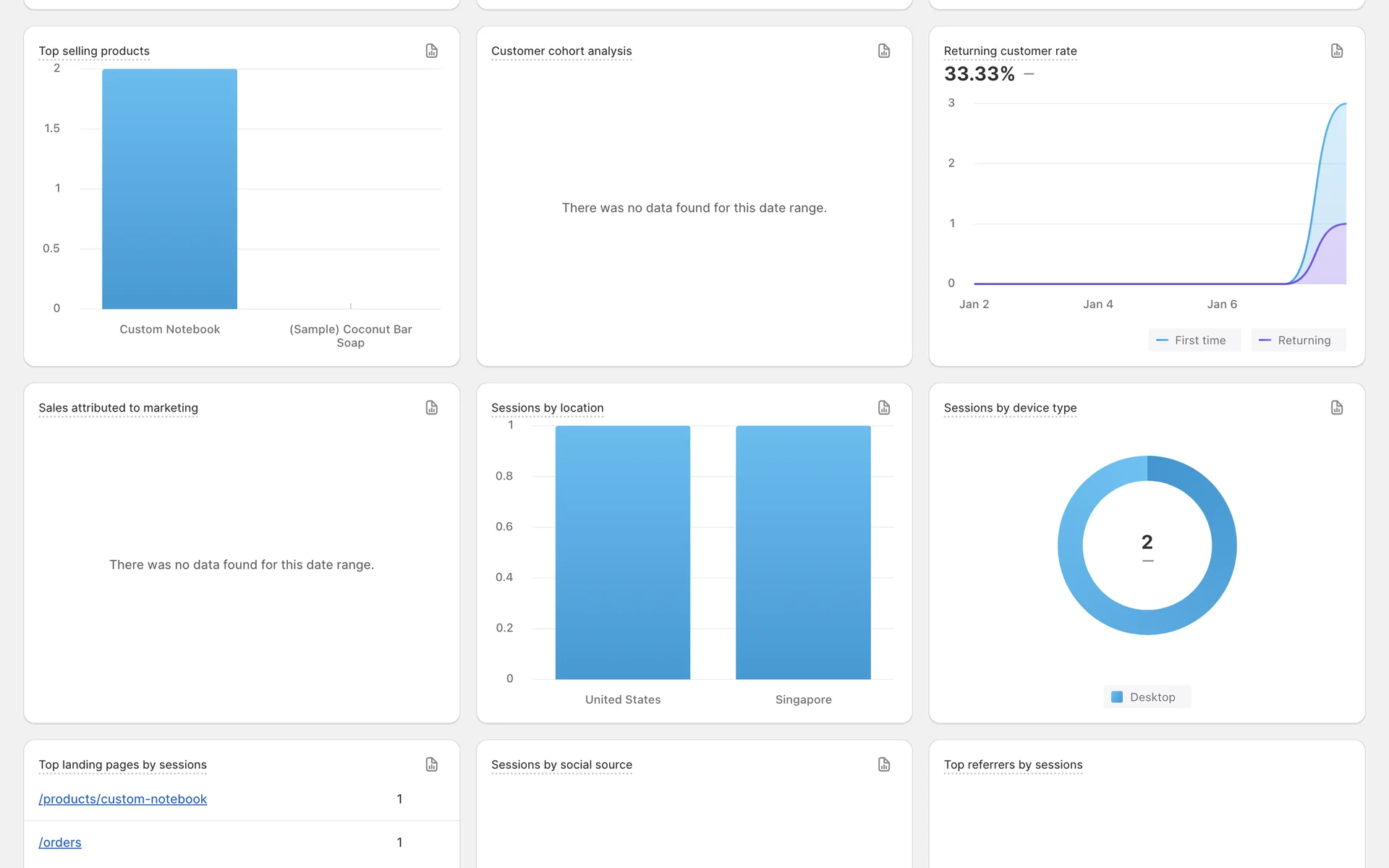The image size is (1389, 868).
Task: Click the Sessions by location heading
Action: pos(547,408)
